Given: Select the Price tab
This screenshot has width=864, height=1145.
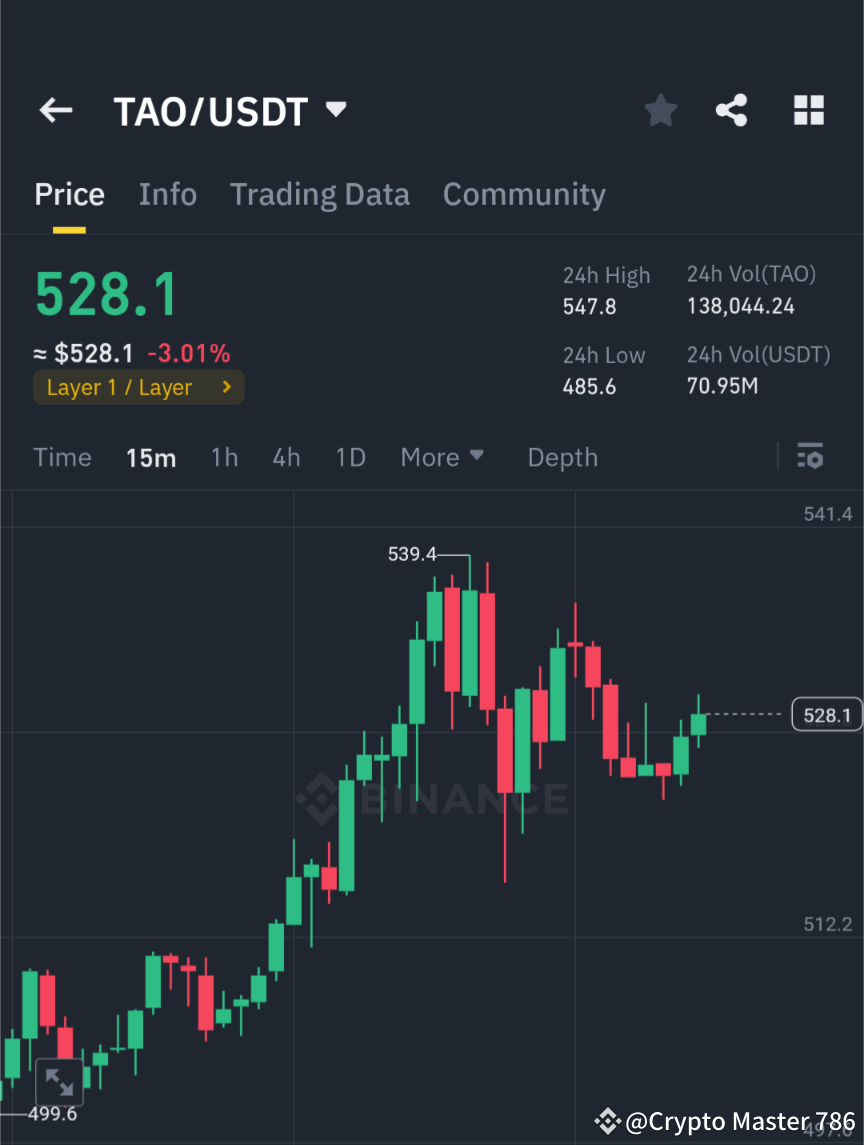Looking at the screenshot, I should coord(69,193).
